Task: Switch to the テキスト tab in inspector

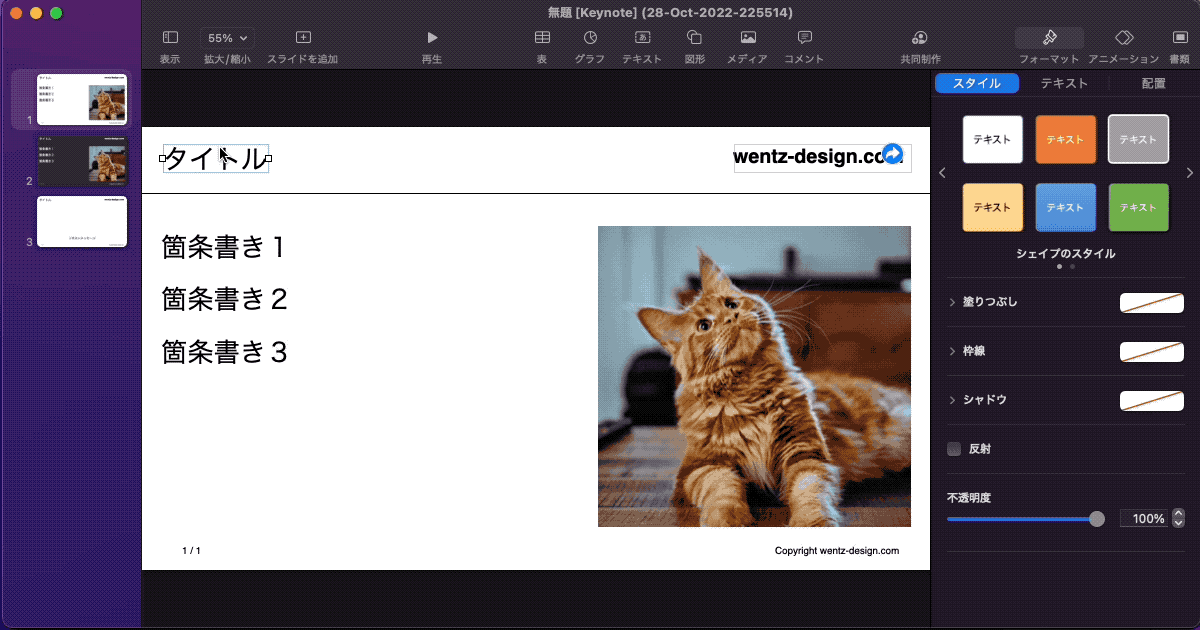Action: (x=1063, y=83)
